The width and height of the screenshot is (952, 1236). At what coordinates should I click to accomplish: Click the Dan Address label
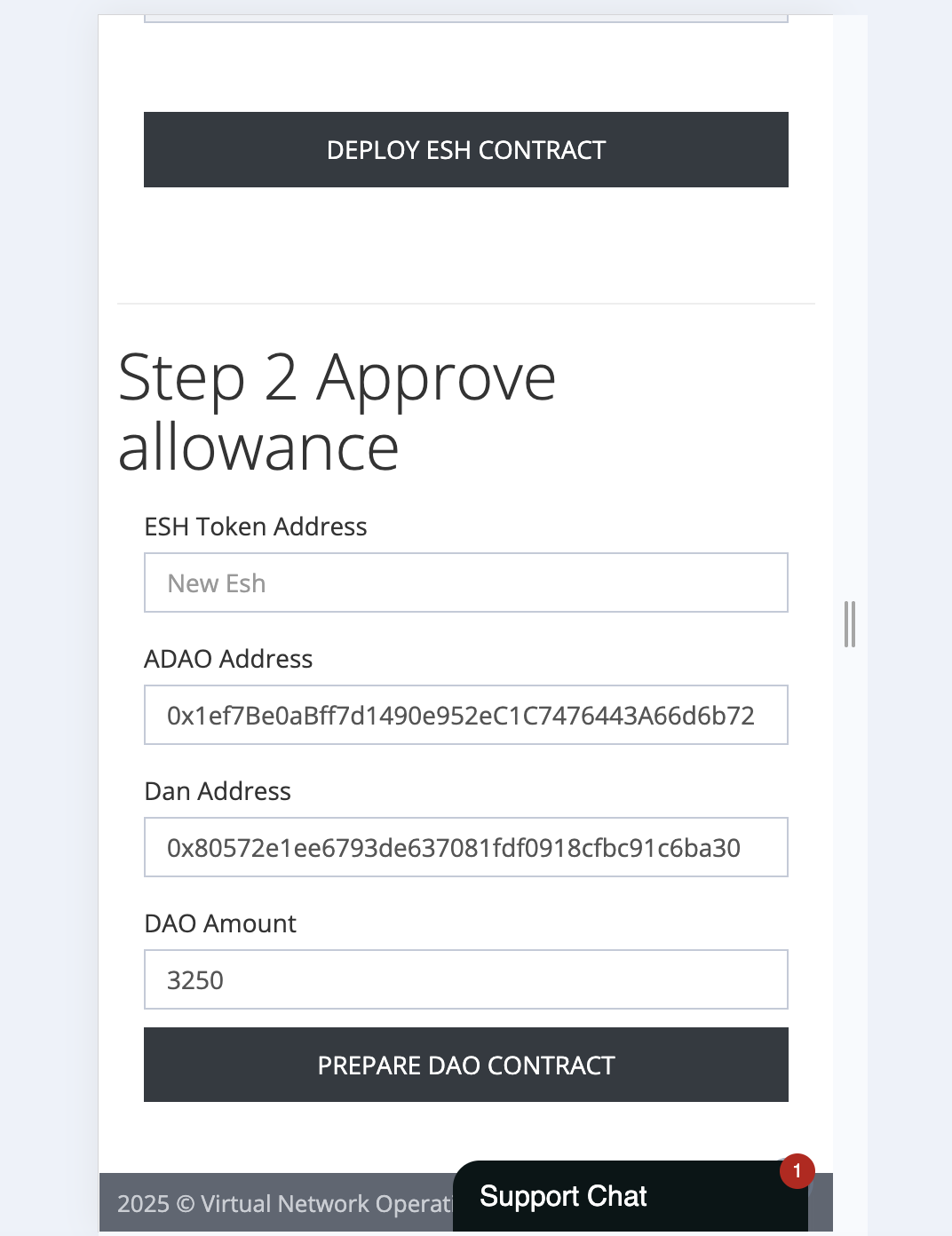pos(218,791)
